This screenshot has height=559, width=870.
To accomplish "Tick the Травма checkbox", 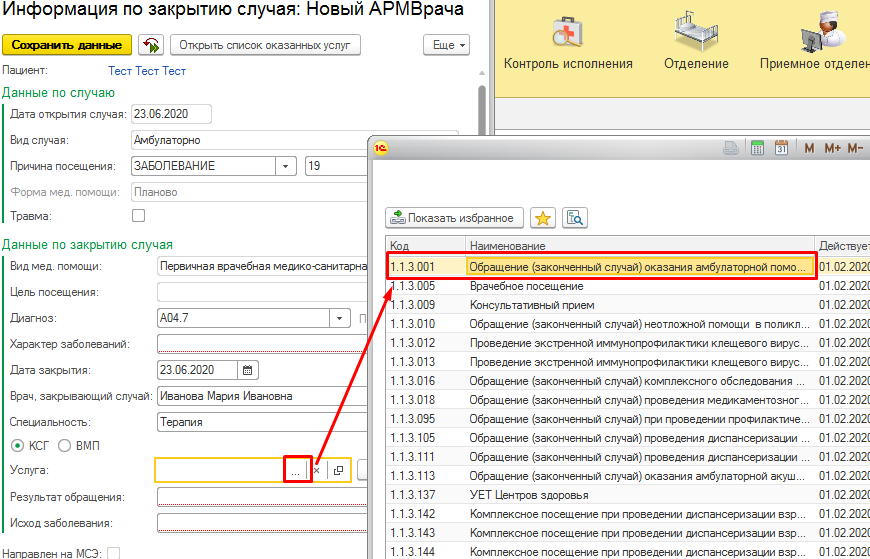I will coord(139,215).
